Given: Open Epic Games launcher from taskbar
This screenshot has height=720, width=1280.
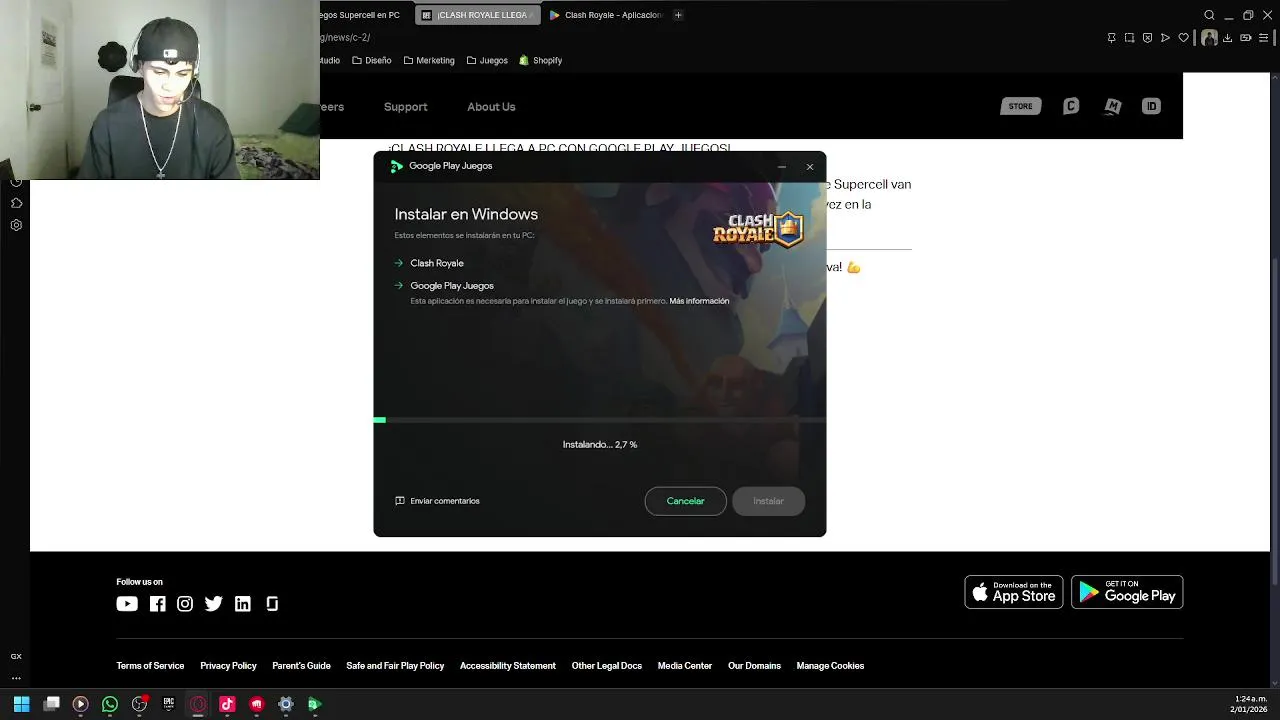Looking at the screenshot, I should pyautogui.click(x=168, y=704).
